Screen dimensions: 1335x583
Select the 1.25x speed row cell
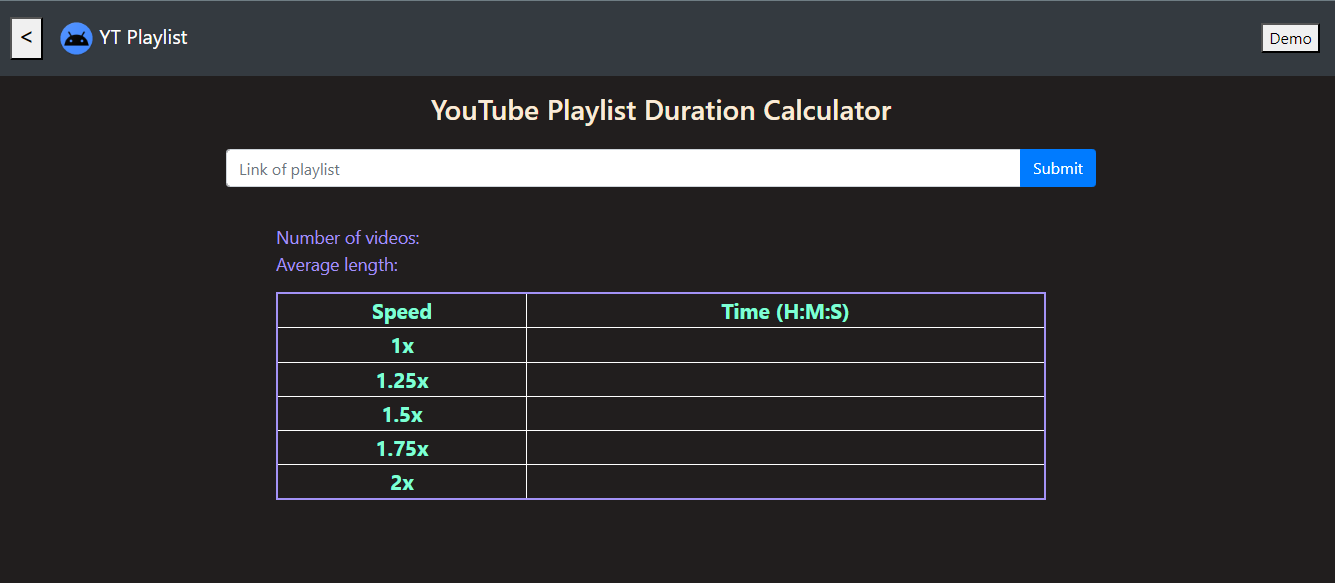(402, 380)
